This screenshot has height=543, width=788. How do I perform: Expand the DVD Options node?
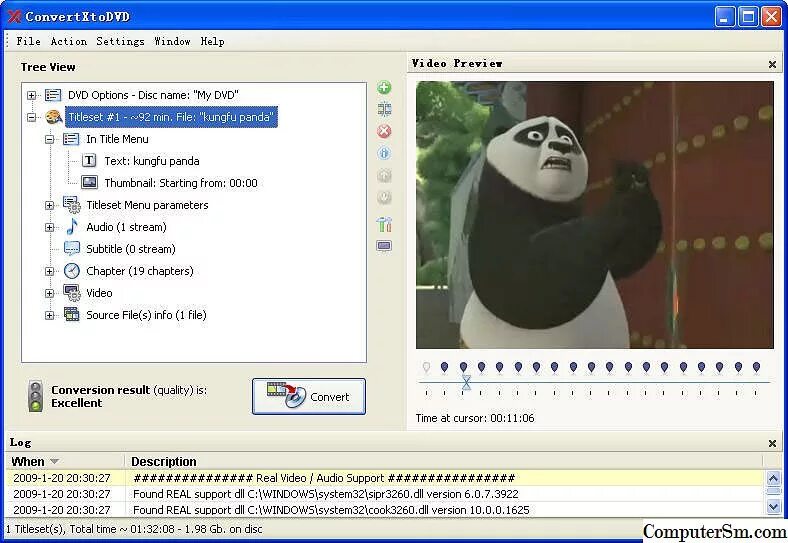[x=31, y=95]
